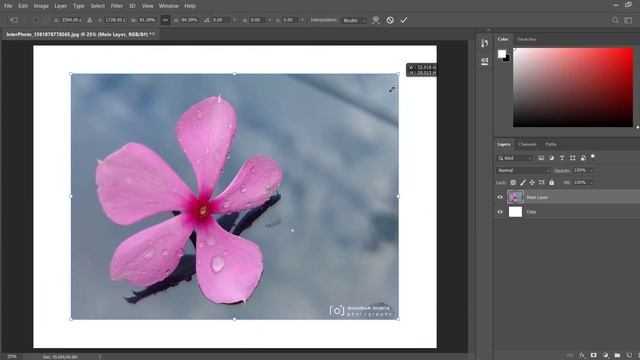Click the link layers icon in Layers footer
Image resolution: width=640 pixels, height=360 pixels.
(570, 356)
